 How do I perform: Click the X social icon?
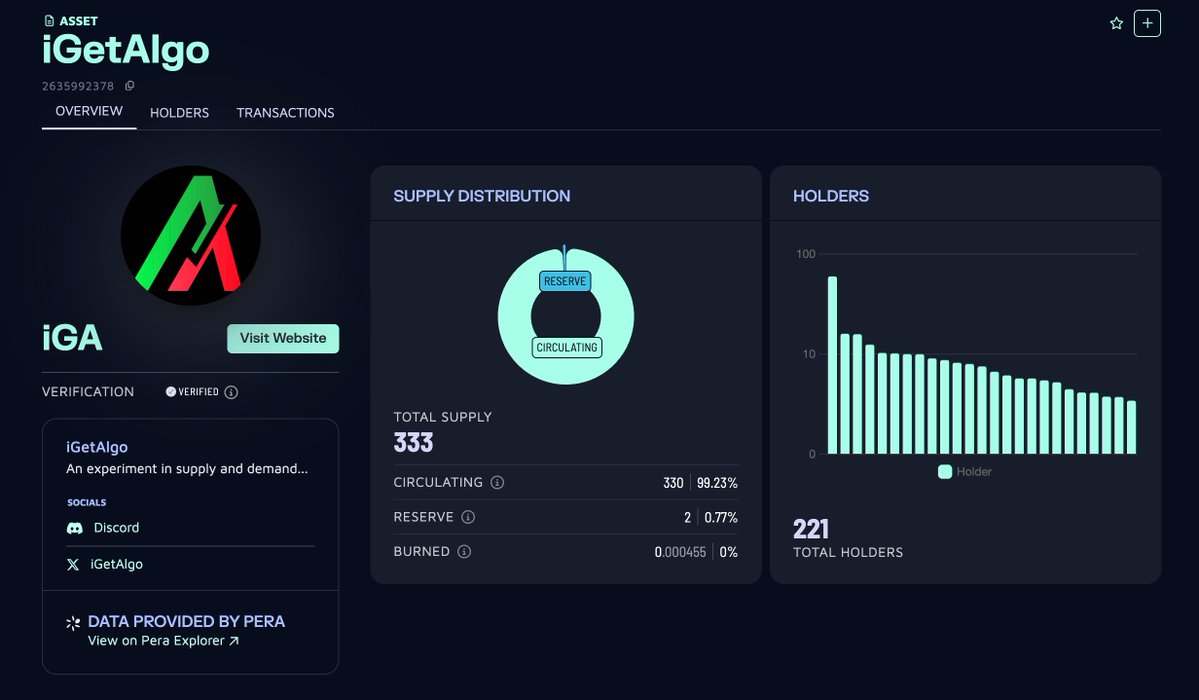click(x=73, y=565)
